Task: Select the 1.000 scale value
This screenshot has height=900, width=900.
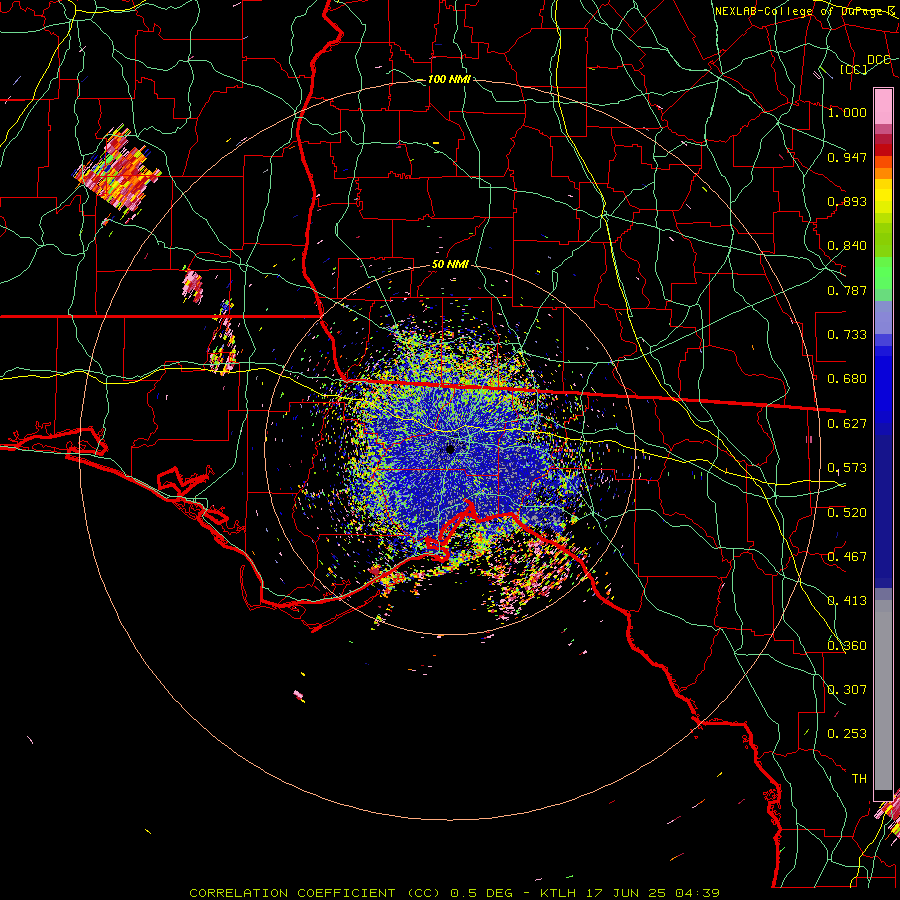Action: click(x=847, y=112)
